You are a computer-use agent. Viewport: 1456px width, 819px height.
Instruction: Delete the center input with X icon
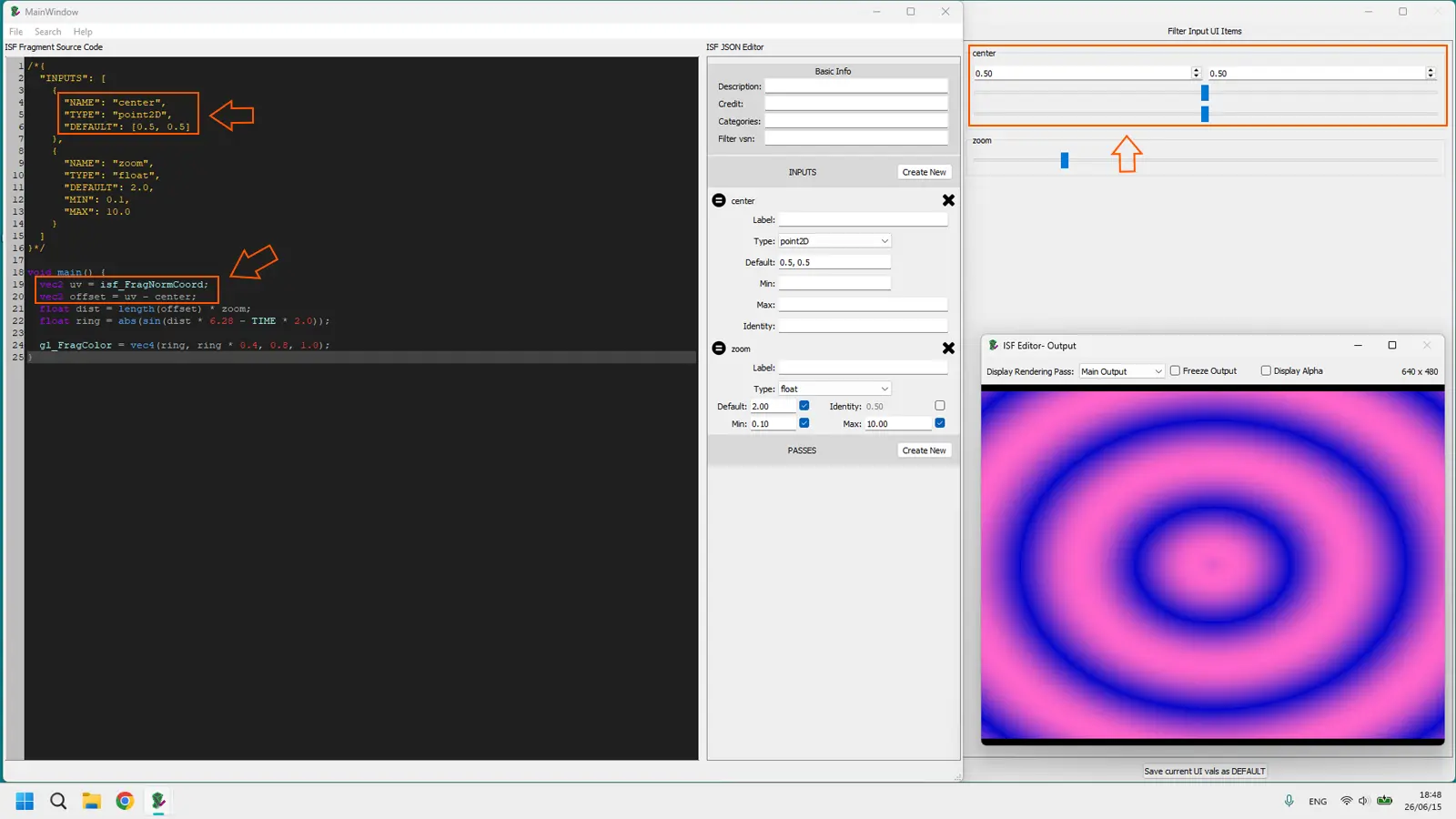click(x=948, y=200)
